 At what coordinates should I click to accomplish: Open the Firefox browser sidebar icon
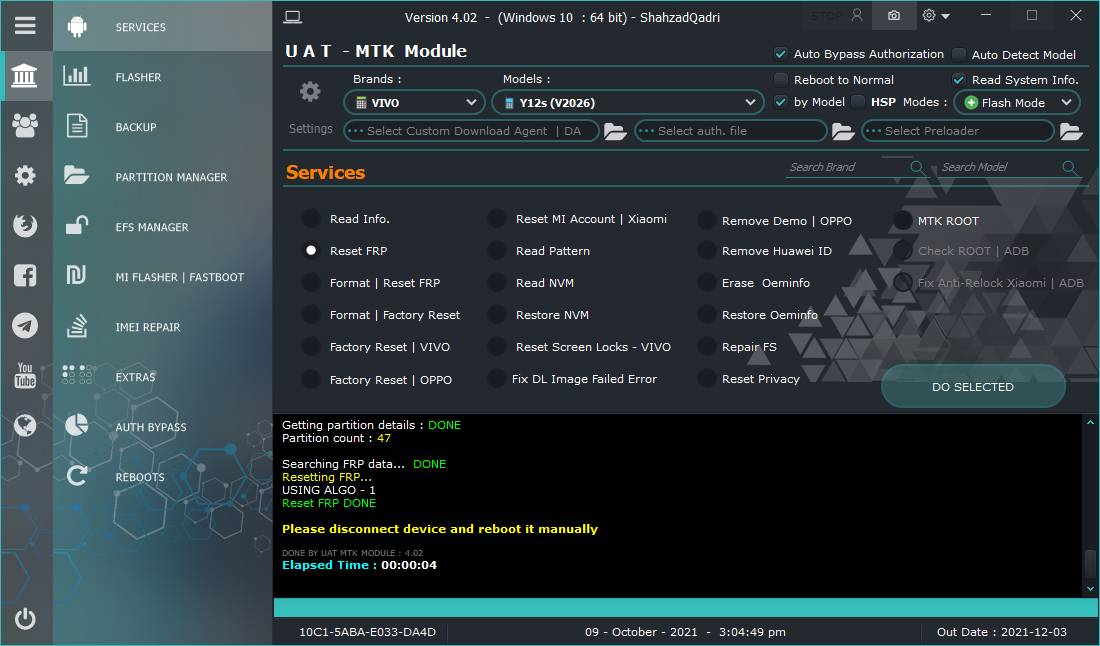(25, 226)
